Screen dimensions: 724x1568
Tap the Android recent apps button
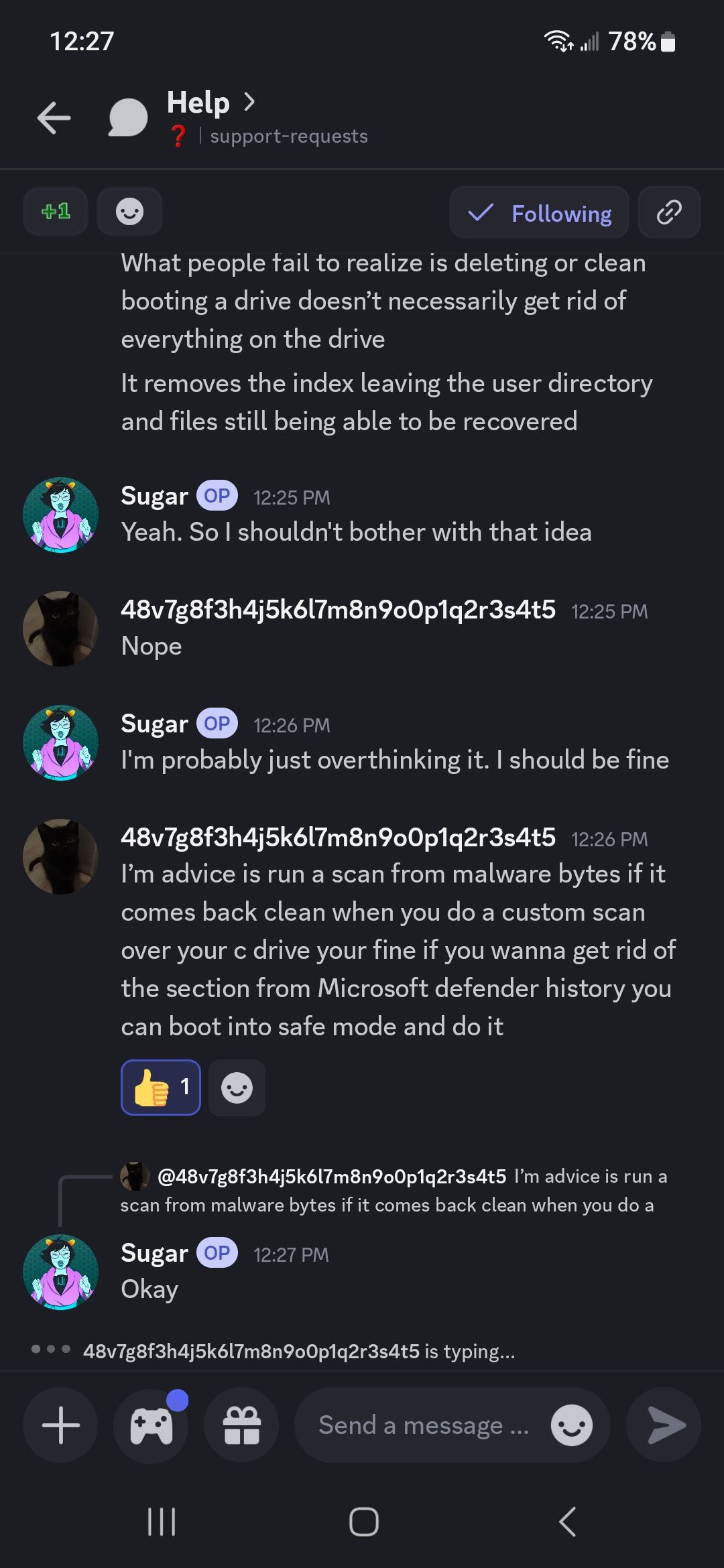161,1522
